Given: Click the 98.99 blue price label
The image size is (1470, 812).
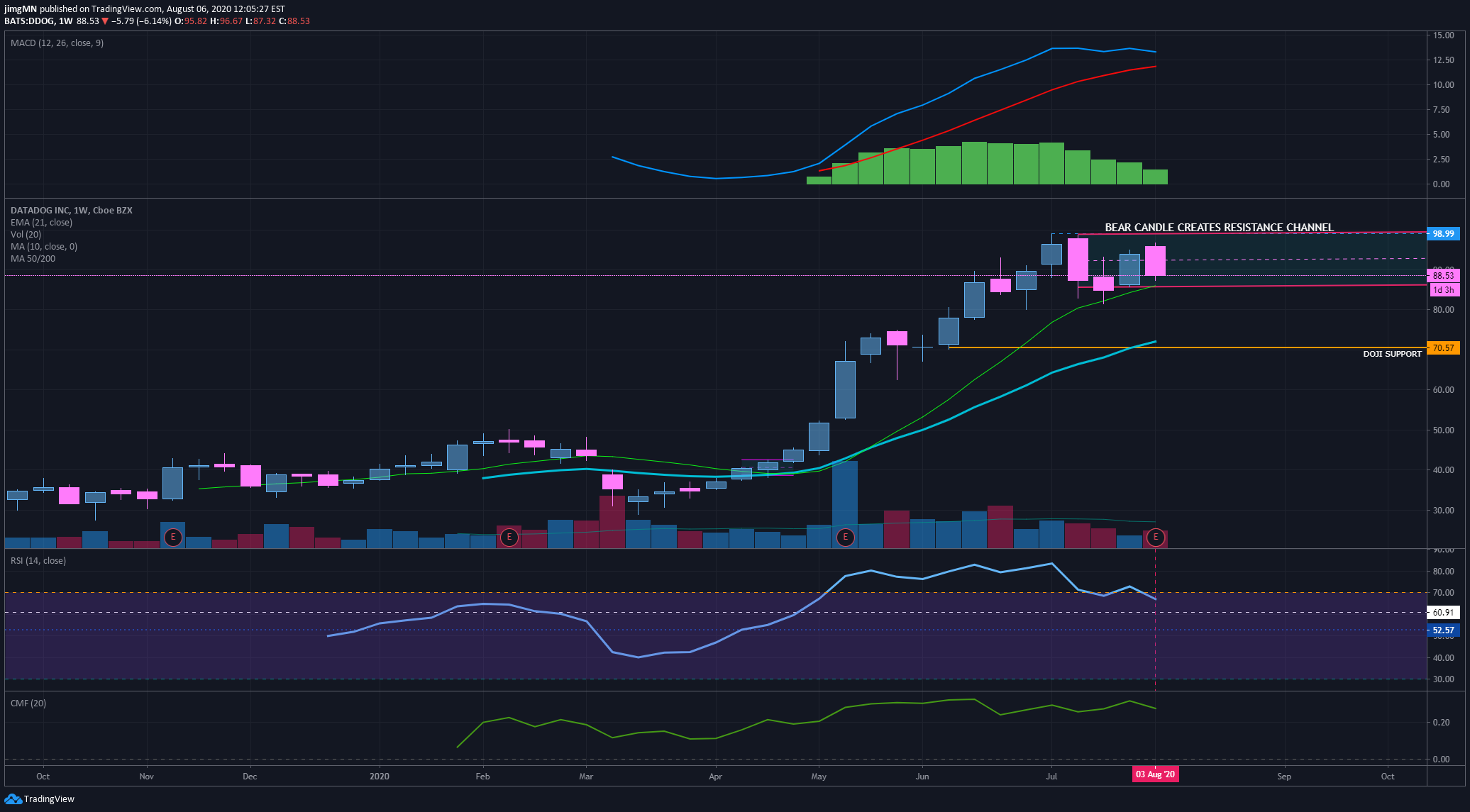Looking at the screenshot, I should pos(1443,234).
